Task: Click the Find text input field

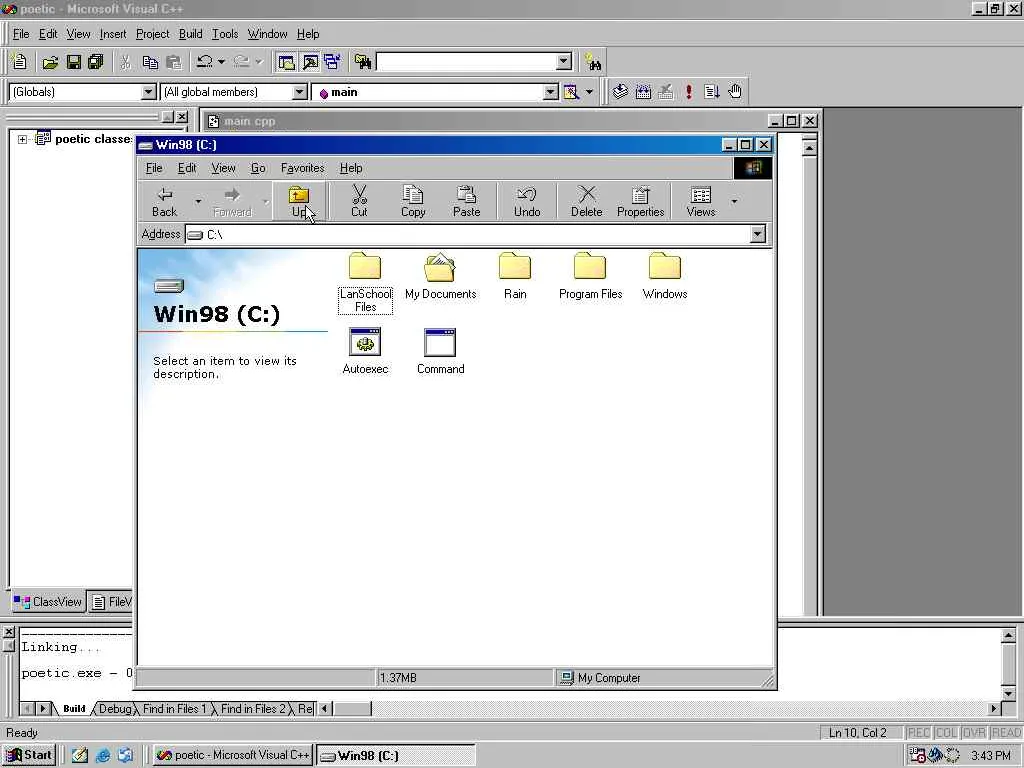Action: (x=467, y=62)
